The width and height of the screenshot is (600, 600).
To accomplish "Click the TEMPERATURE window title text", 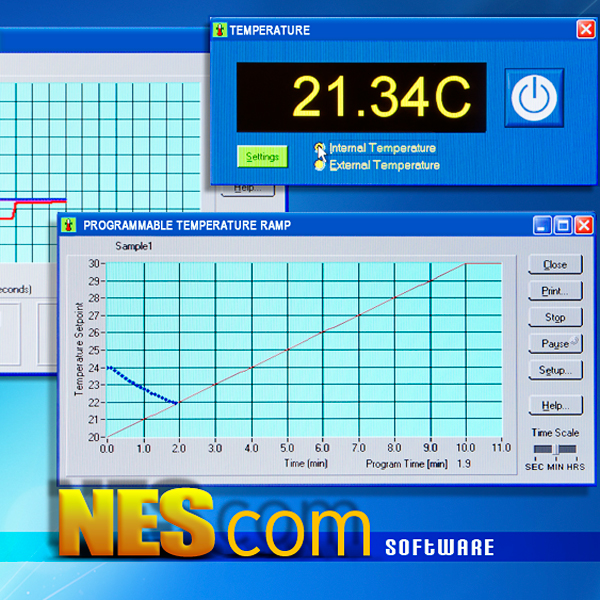I will point(270,30).
